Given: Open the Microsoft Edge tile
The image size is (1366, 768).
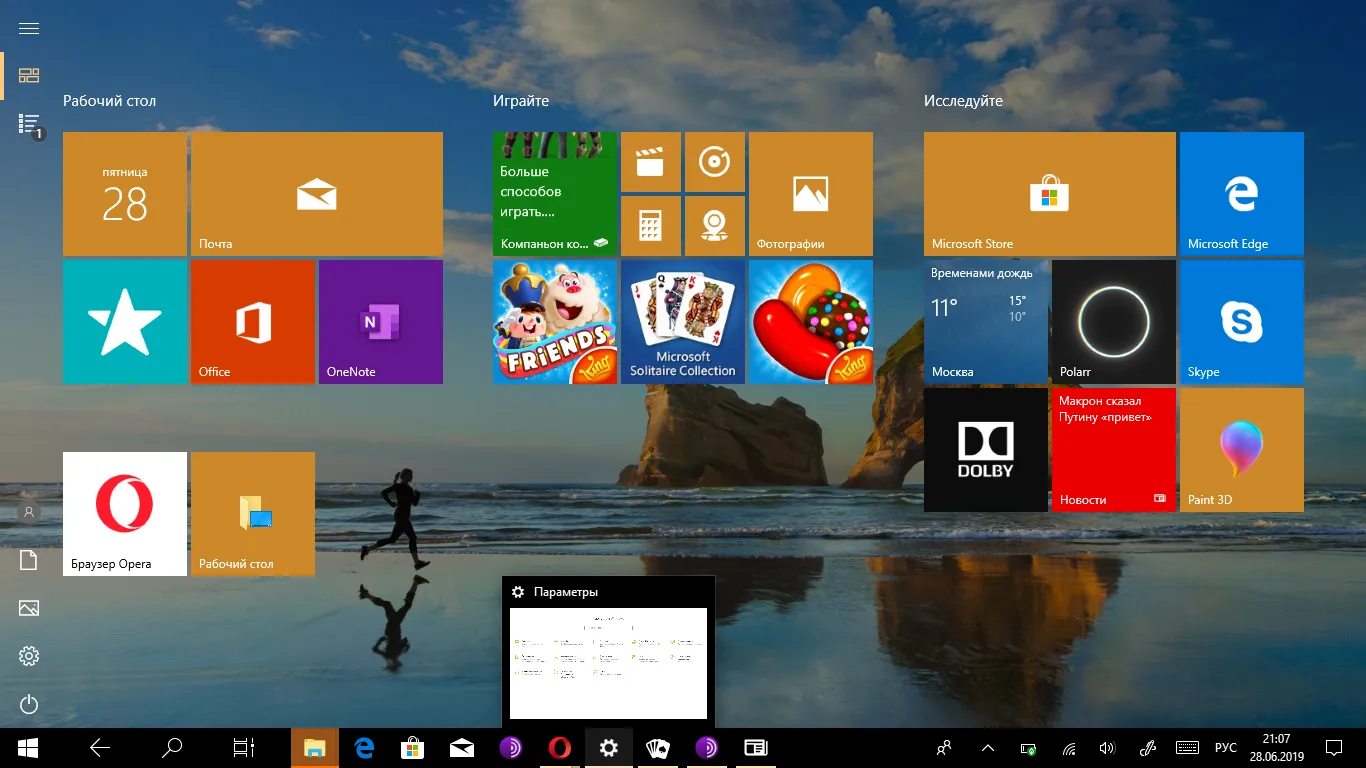Looking at the screenshot, I should click(1242, 194).
